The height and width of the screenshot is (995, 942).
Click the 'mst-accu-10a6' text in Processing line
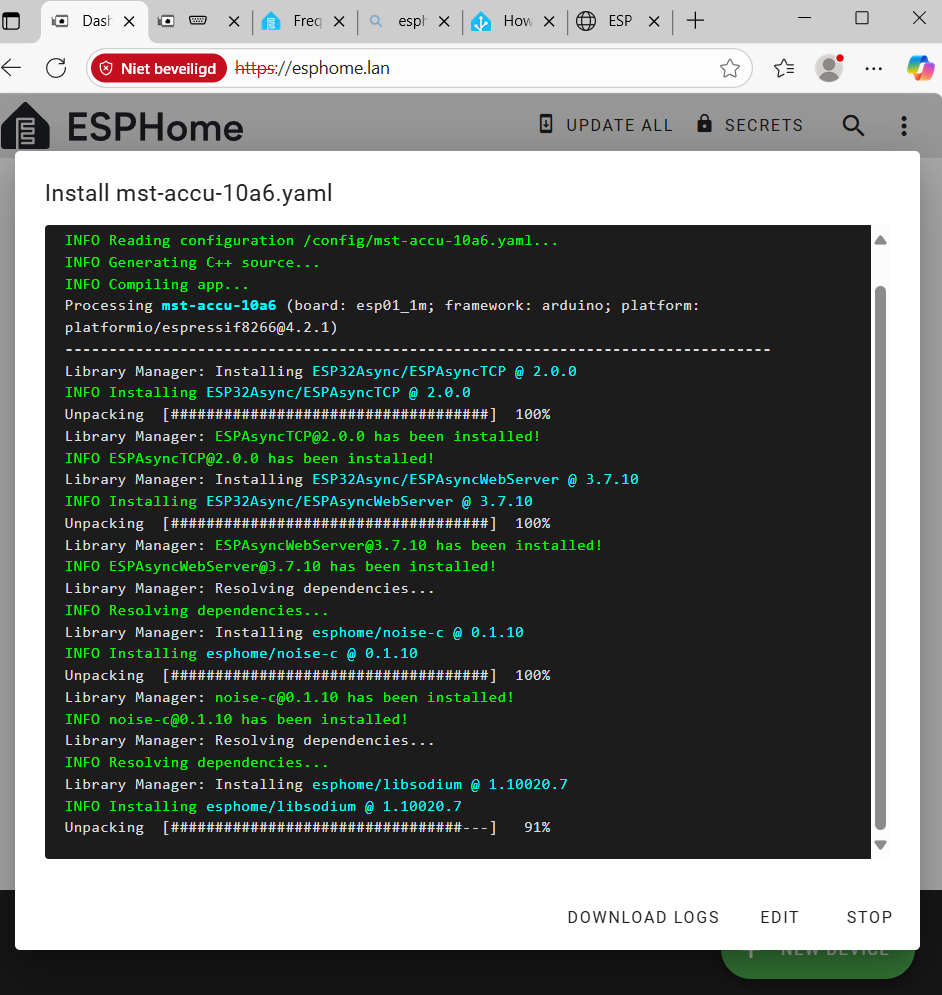coord(218,305)
